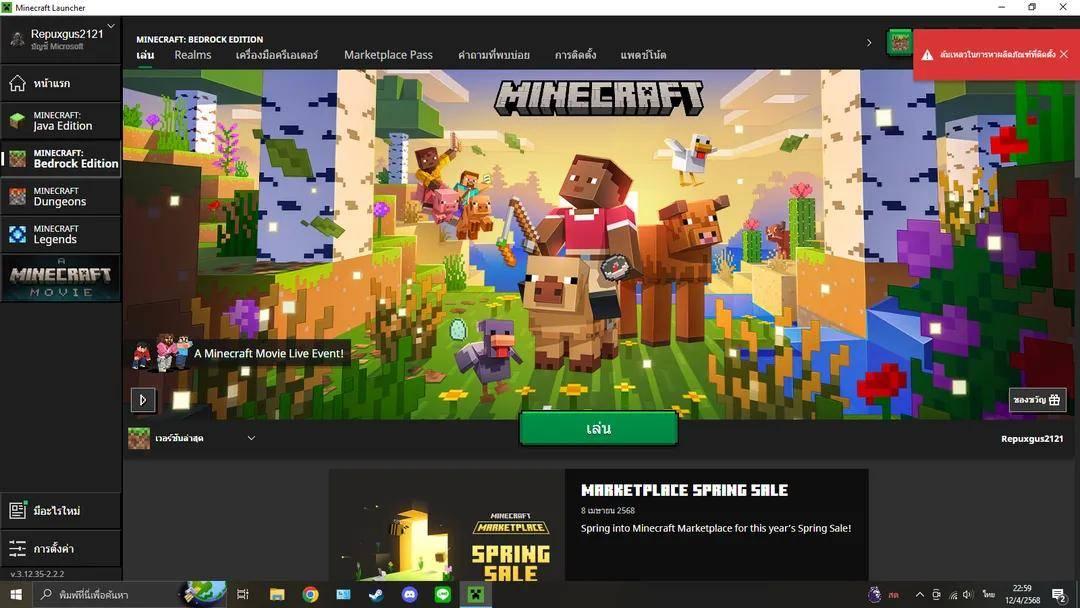
Task: Open A Minecraft Movie promo tile
Action: pos(61,278)
